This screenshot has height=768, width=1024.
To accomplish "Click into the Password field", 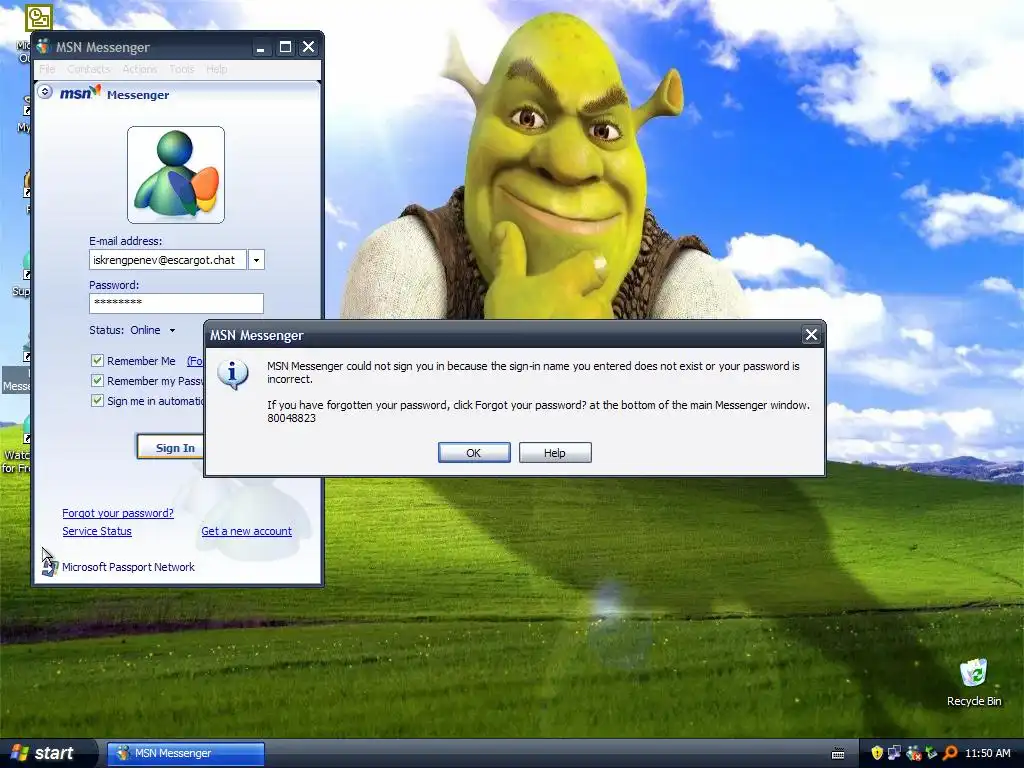I will 176,303.
